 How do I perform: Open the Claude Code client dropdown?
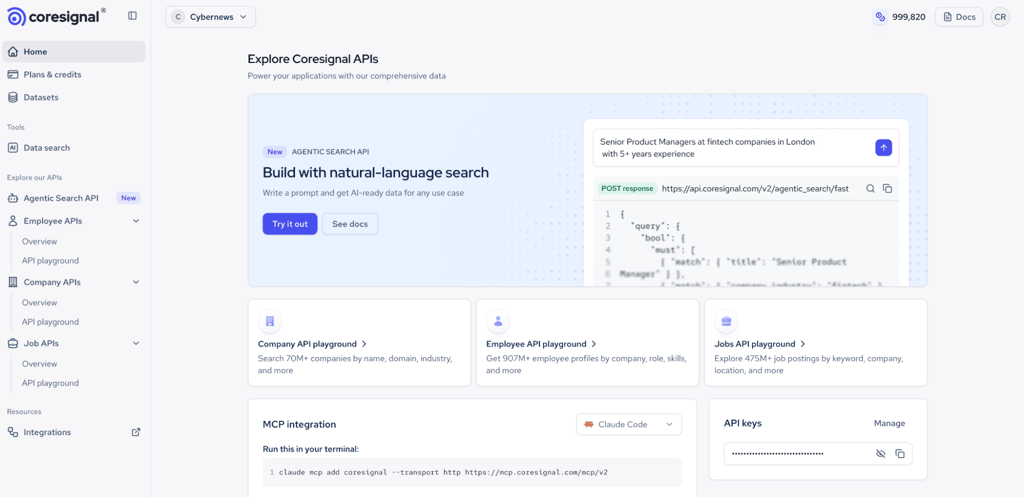629,424
